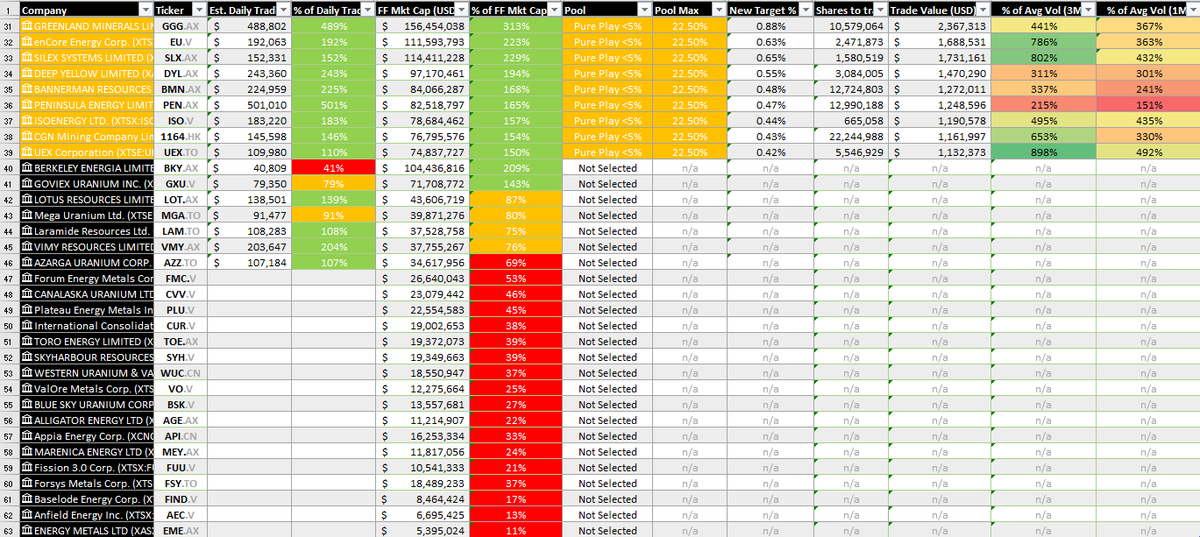This screenshot has height=537, width=1200.
Task: Click the stock icon beside BLUE SKY URANIUM
Action: pyautogui.click(x=26, y=405)
